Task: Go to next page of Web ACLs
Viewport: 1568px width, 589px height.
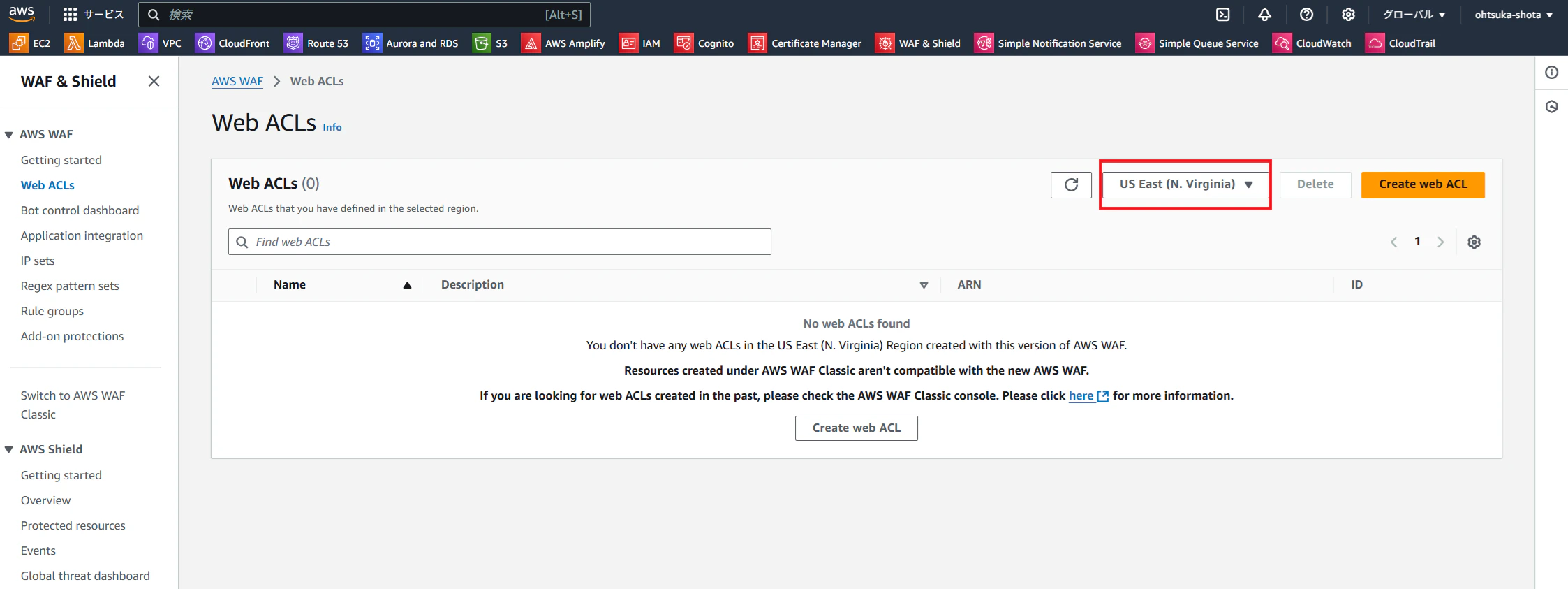Action: coord(1440,242)
